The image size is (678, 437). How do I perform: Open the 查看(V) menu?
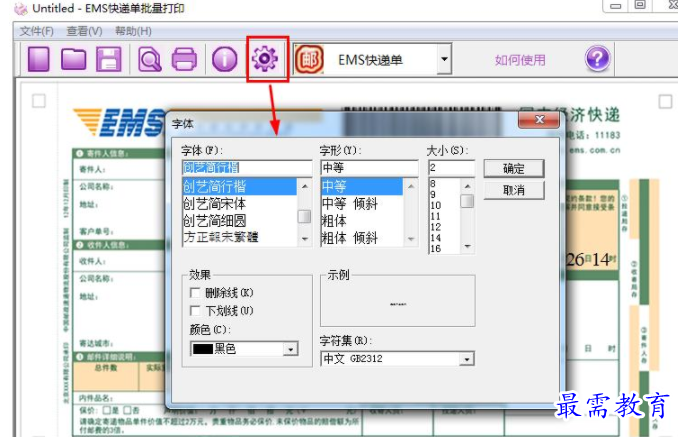(84, 31)
